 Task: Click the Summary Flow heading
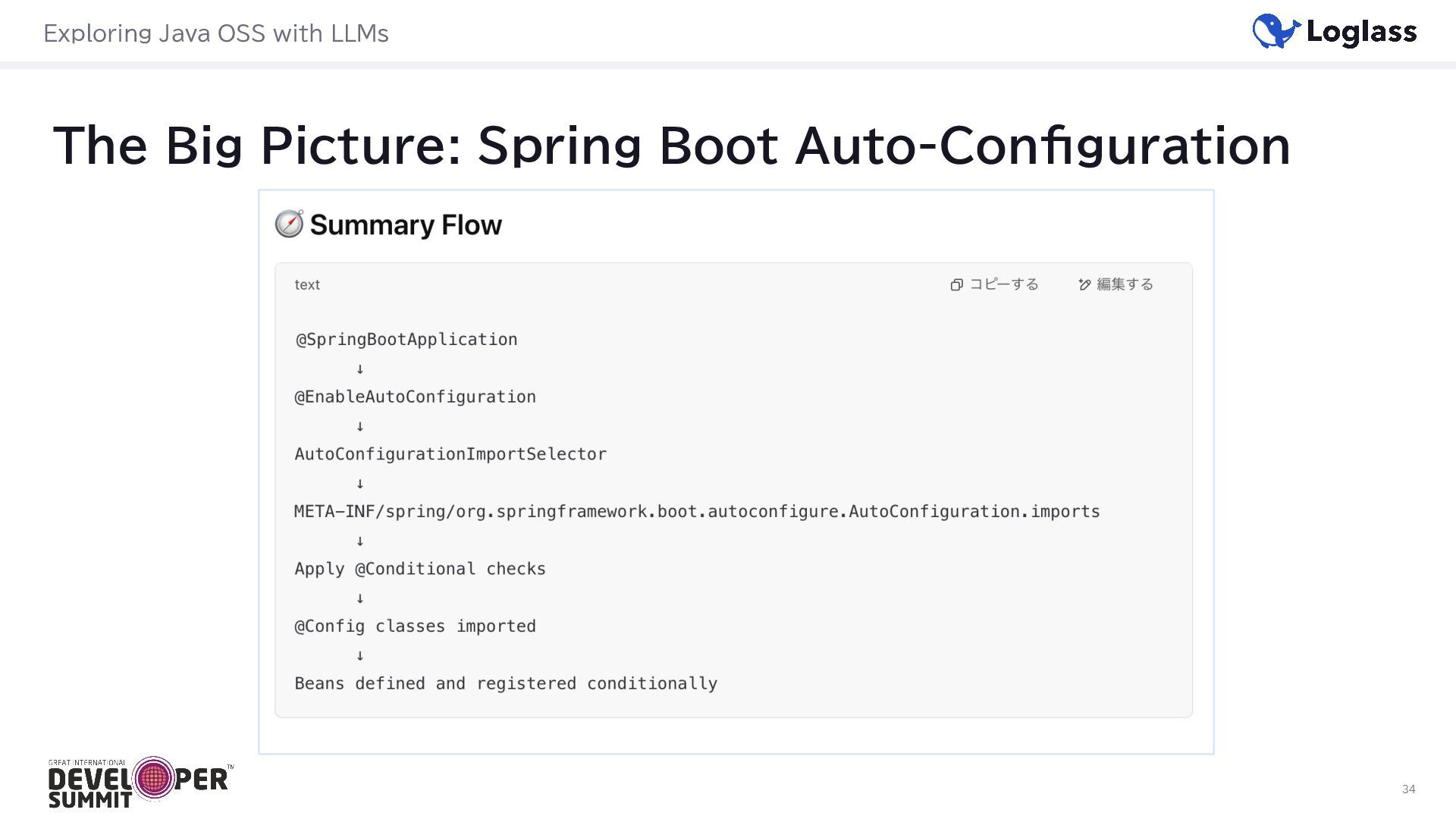(x=406, y=225)
